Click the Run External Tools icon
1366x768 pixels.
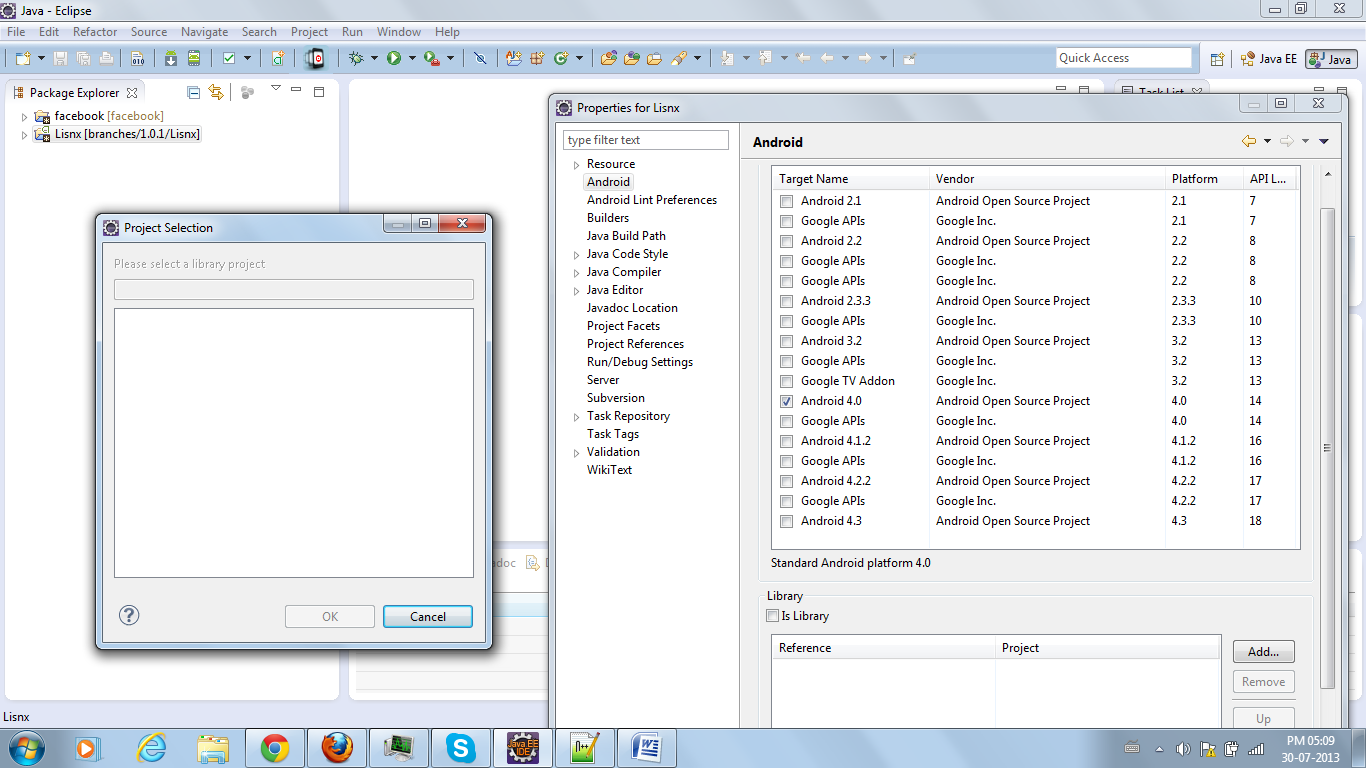pos(431,59)
